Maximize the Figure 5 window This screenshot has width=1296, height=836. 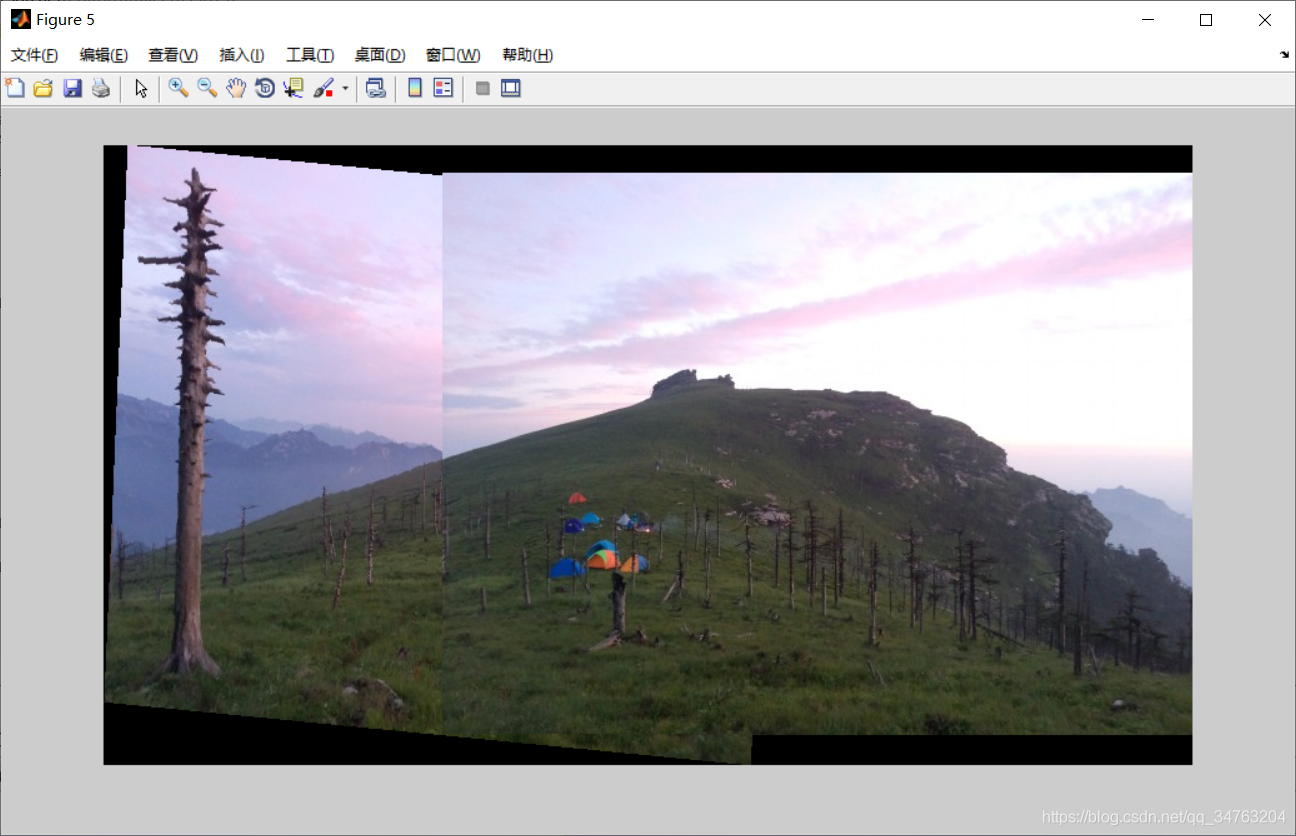point(1206,20)
